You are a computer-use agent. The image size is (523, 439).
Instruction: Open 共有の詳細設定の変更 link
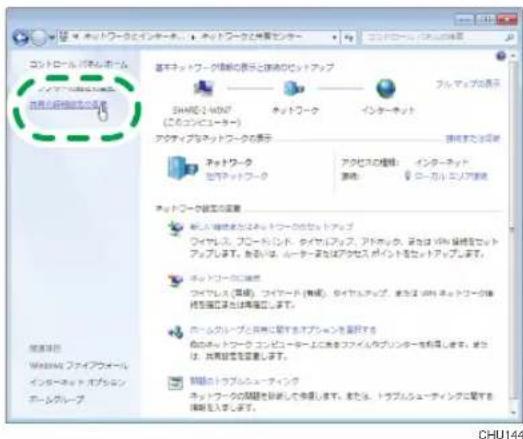pos(68,105)
